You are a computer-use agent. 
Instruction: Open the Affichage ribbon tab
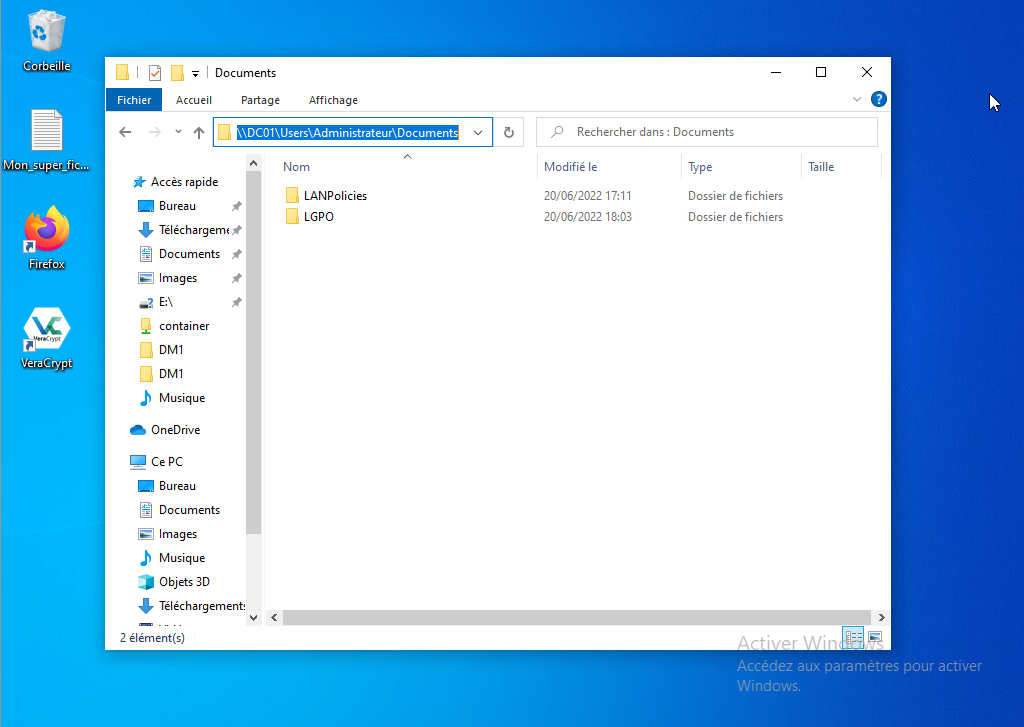tap(333, 100)
